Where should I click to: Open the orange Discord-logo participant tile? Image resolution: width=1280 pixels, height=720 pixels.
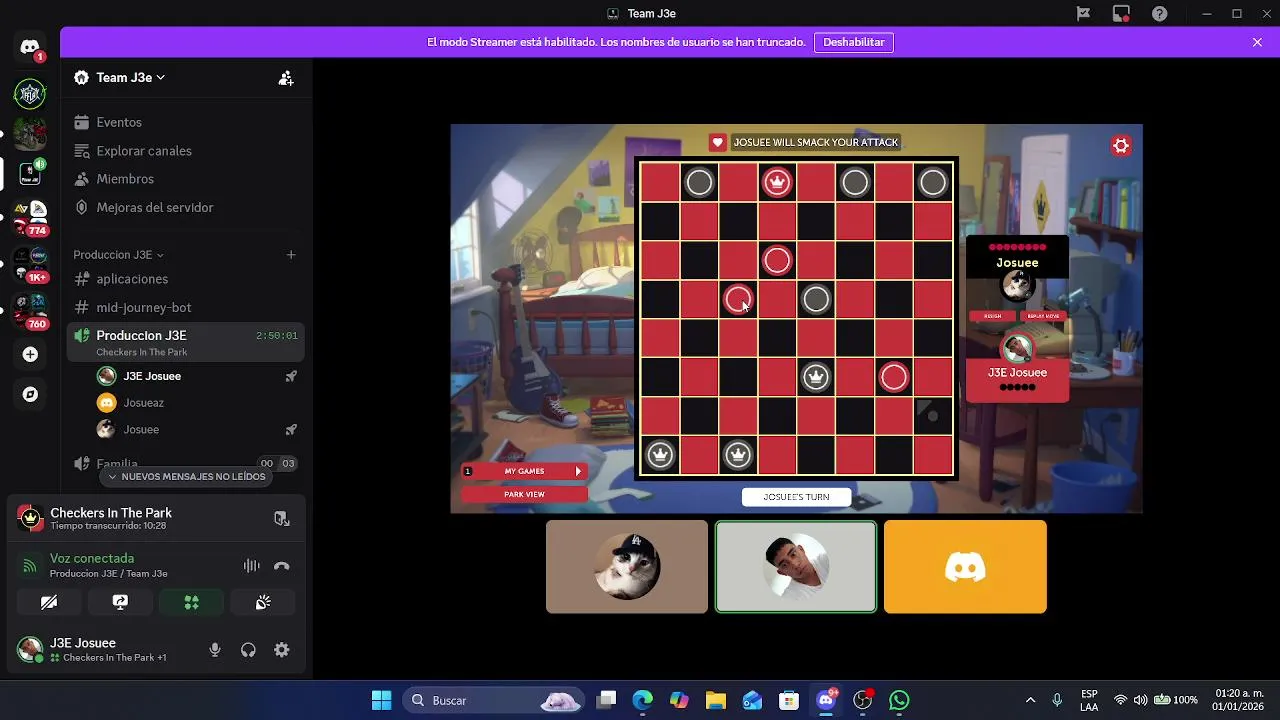click(965, 567)
